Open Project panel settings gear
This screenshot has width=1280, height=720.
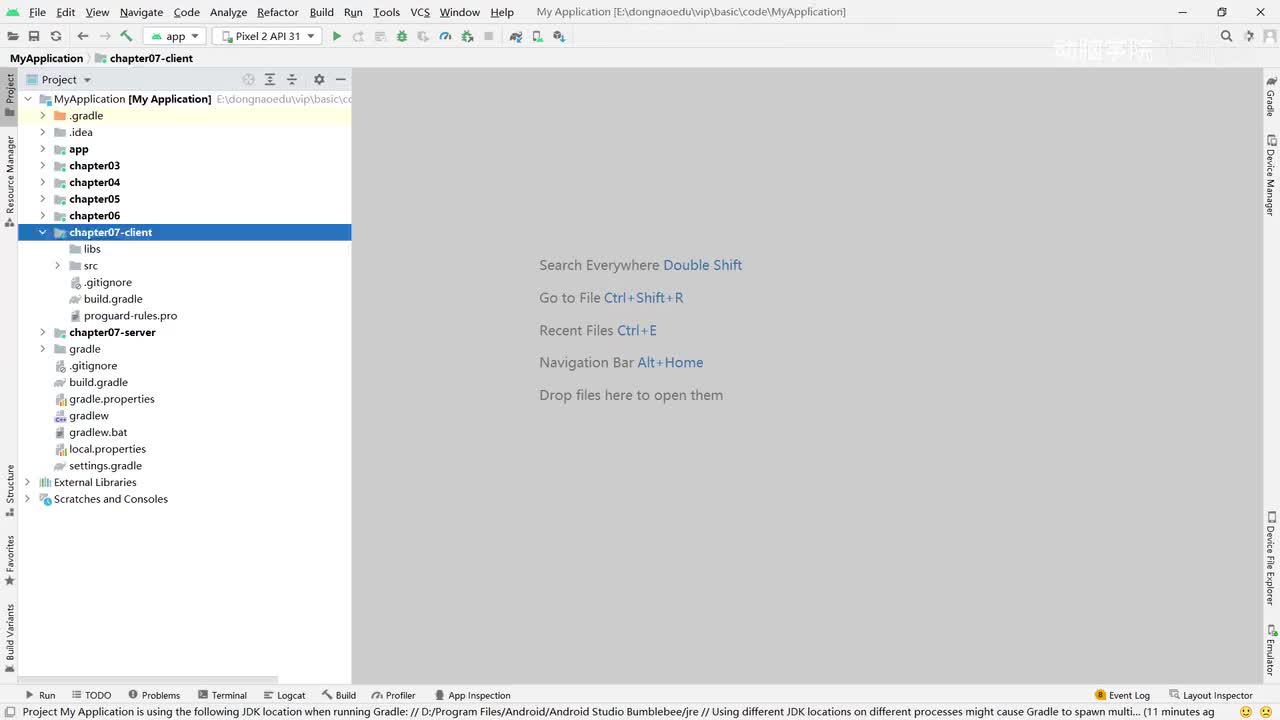[319, 79]
